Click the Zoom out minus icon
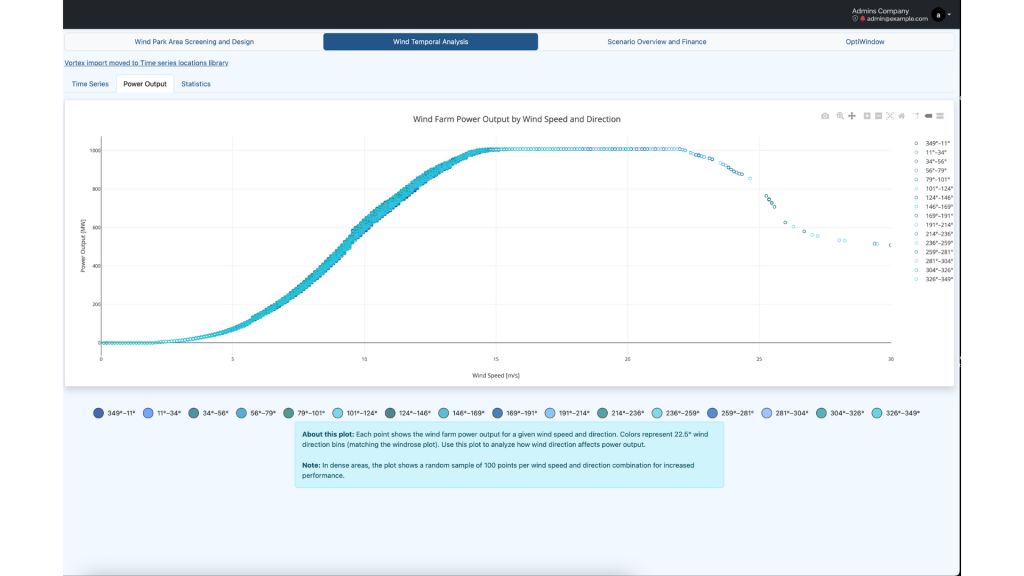Image resolution: width=1024 pixels, height=576 pixels. coord(878,116)
